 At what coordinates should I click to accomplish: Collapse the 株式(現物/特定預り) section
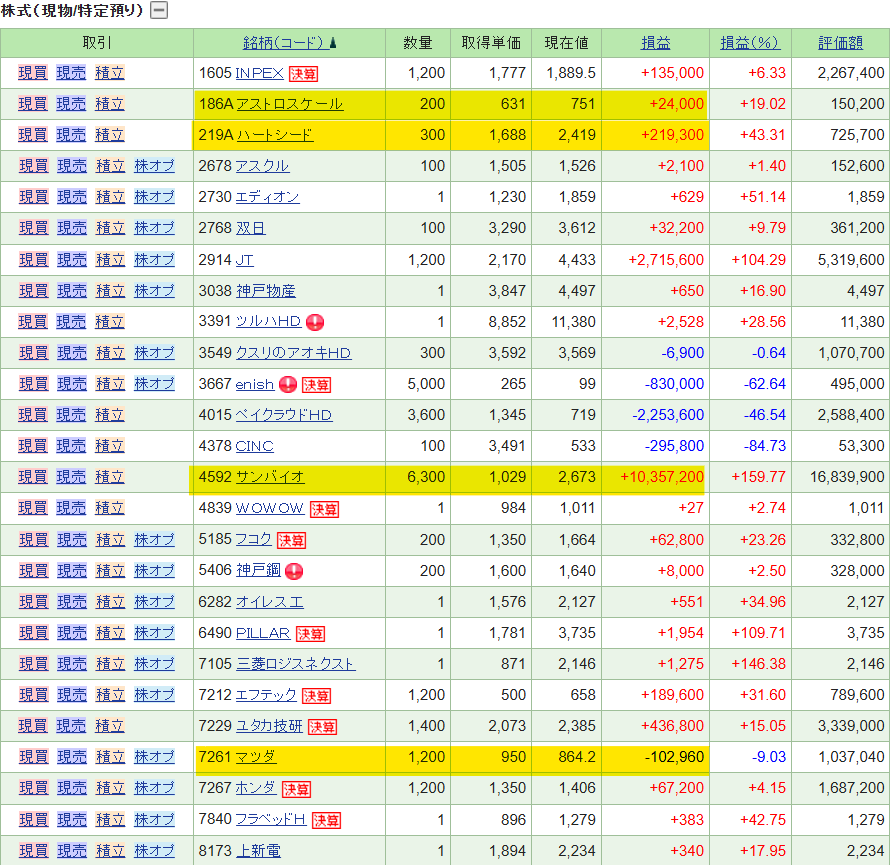[x=159, y=10]
